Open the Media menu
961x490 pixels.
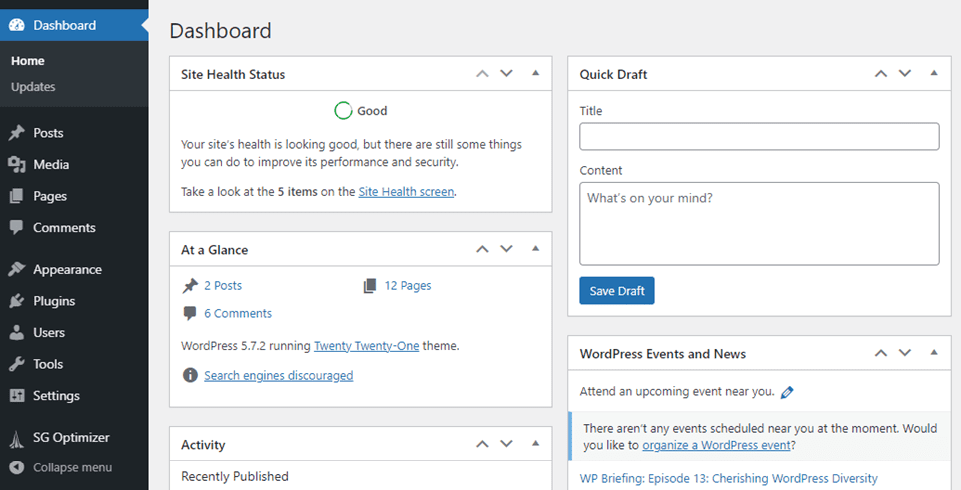click(x=51, y=164)
